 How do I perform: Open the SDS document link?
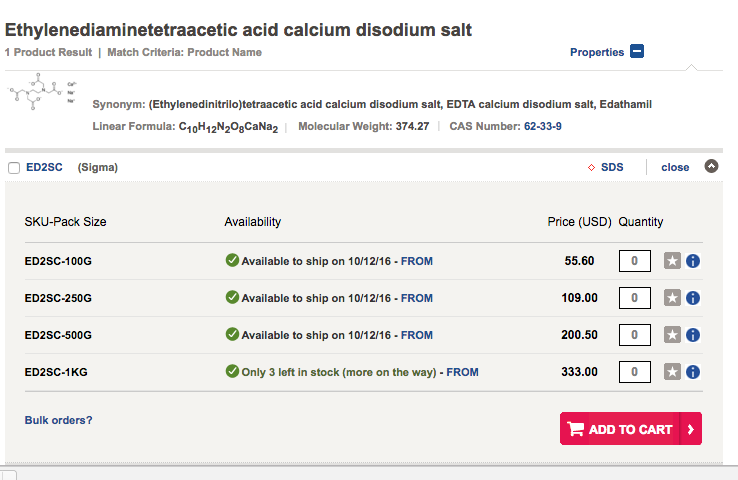click(611, 167)
